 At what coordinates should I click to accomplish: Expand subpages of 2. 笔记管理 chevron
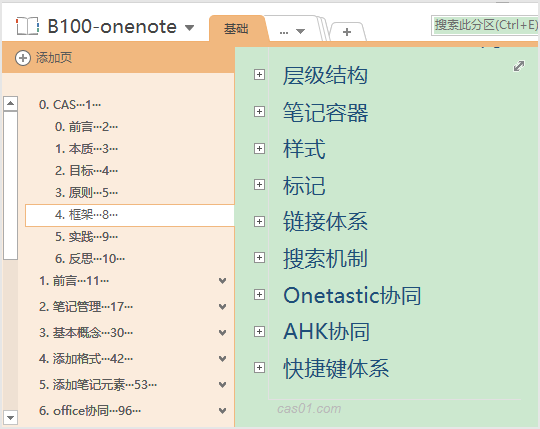point(222,306)
